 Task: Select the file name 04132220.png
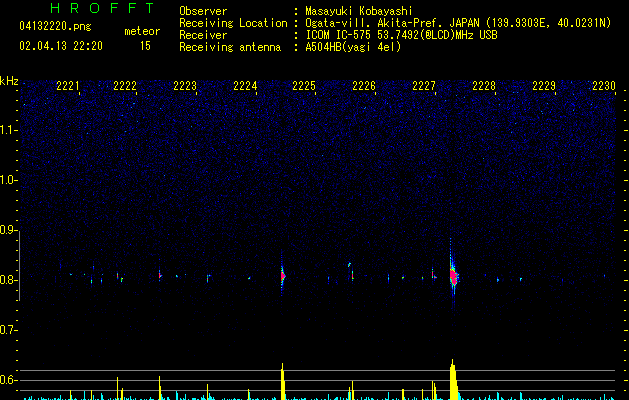tap(55, 26)
